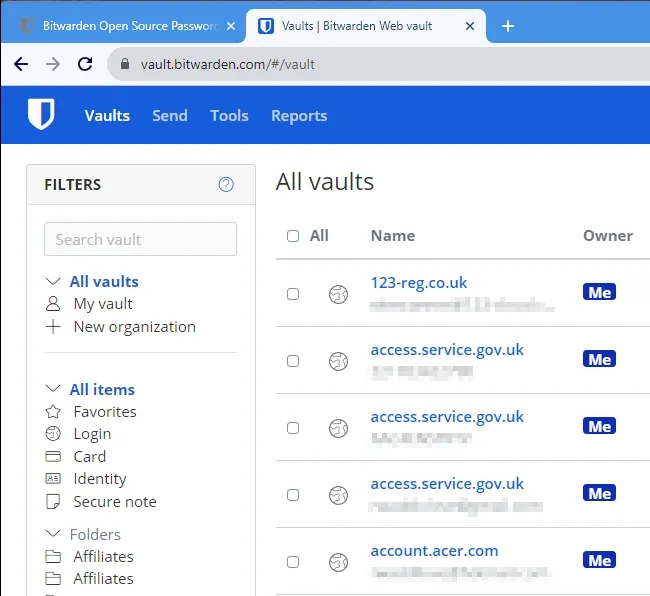Click the Folders section heading
Viewport: 650px width, 596px height.
tap(95, 534)
